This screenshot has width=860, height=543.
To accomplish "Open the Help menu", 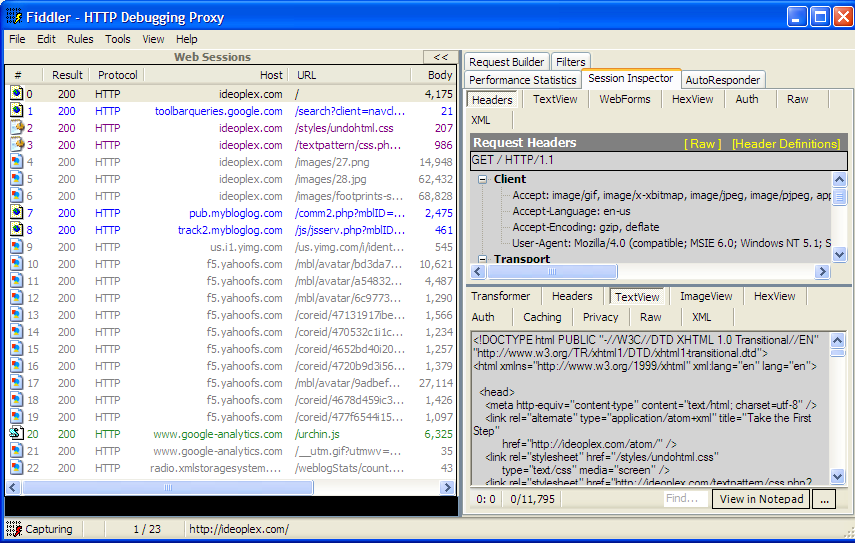I will pos(186,39).
